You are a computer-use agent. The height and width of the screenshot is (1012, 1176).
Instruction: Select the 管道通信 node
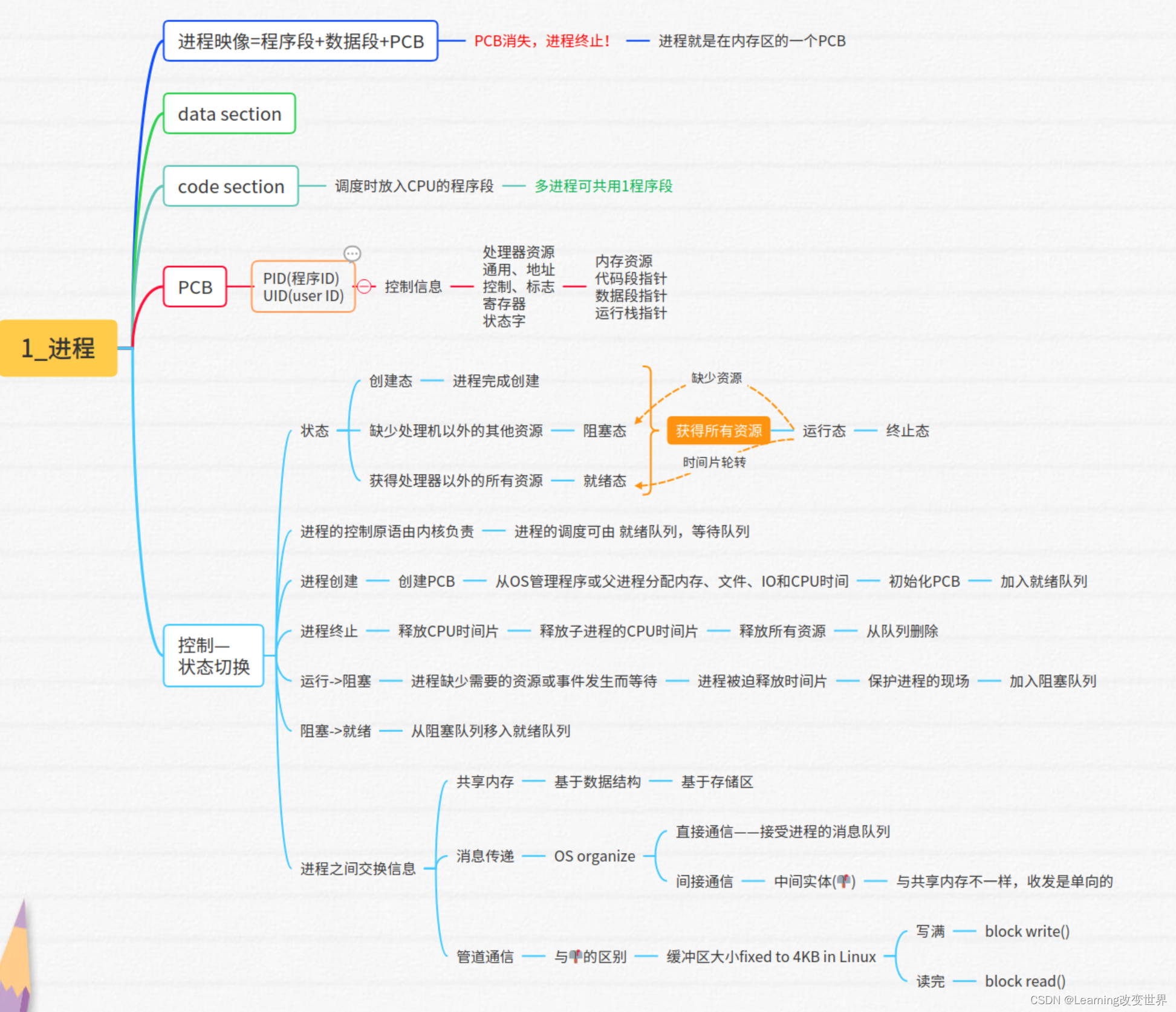485,956
